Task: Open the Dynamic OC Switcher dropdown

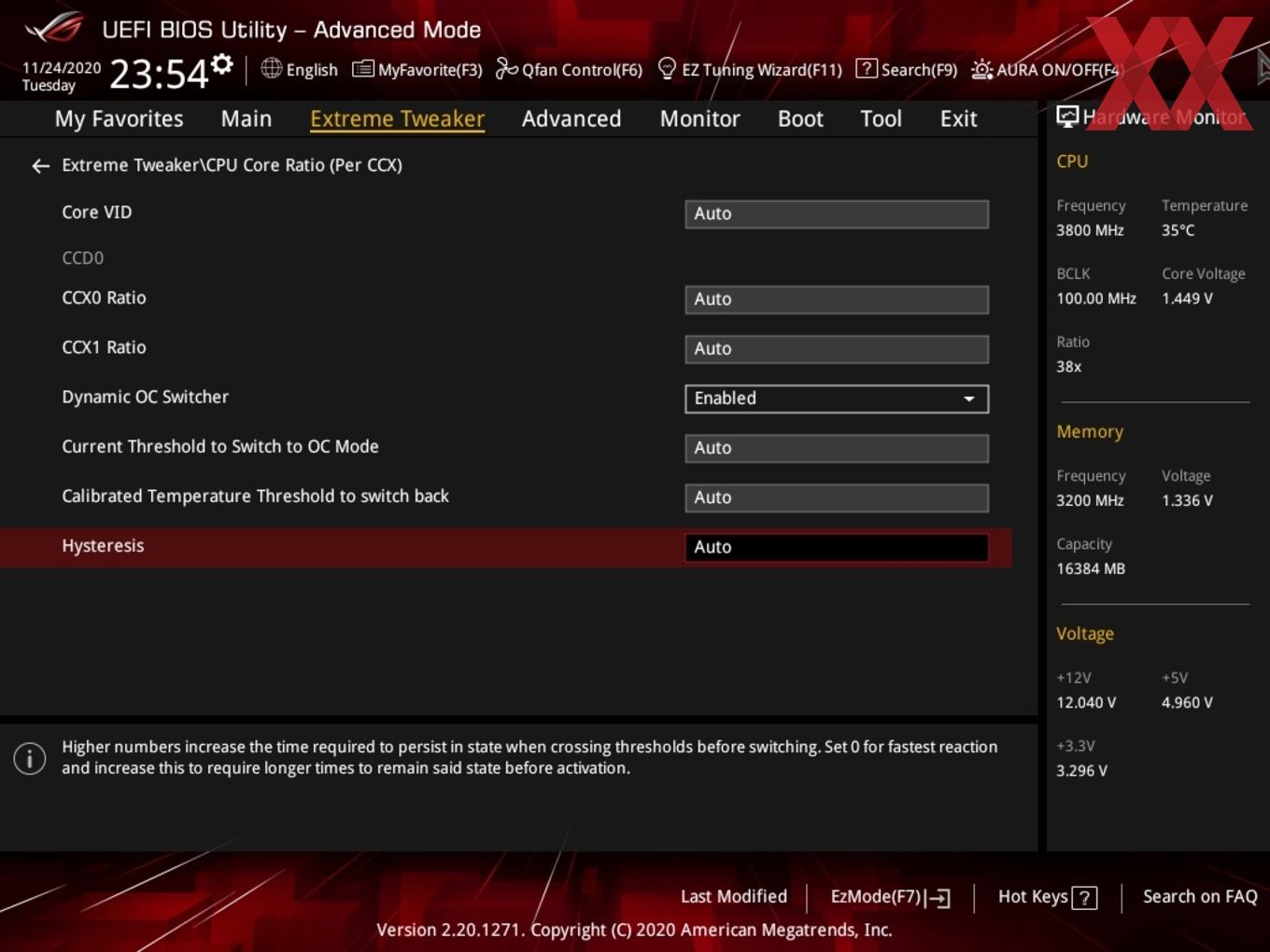Action: (x=837, y=399)
